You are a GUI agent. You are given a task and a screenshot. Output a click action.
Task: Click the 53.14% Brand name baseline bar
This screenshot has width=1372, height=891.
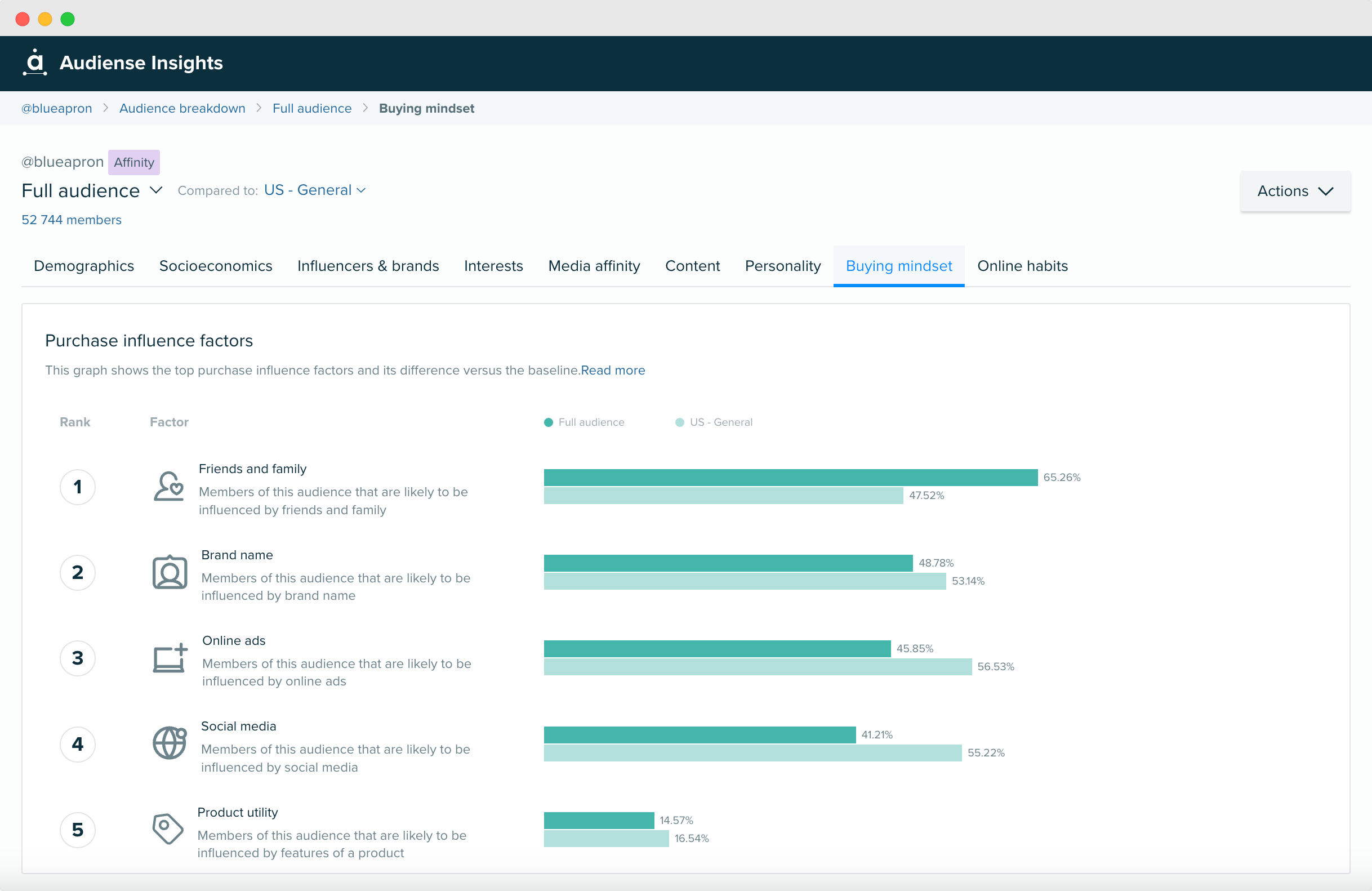[x=745, y=581]
